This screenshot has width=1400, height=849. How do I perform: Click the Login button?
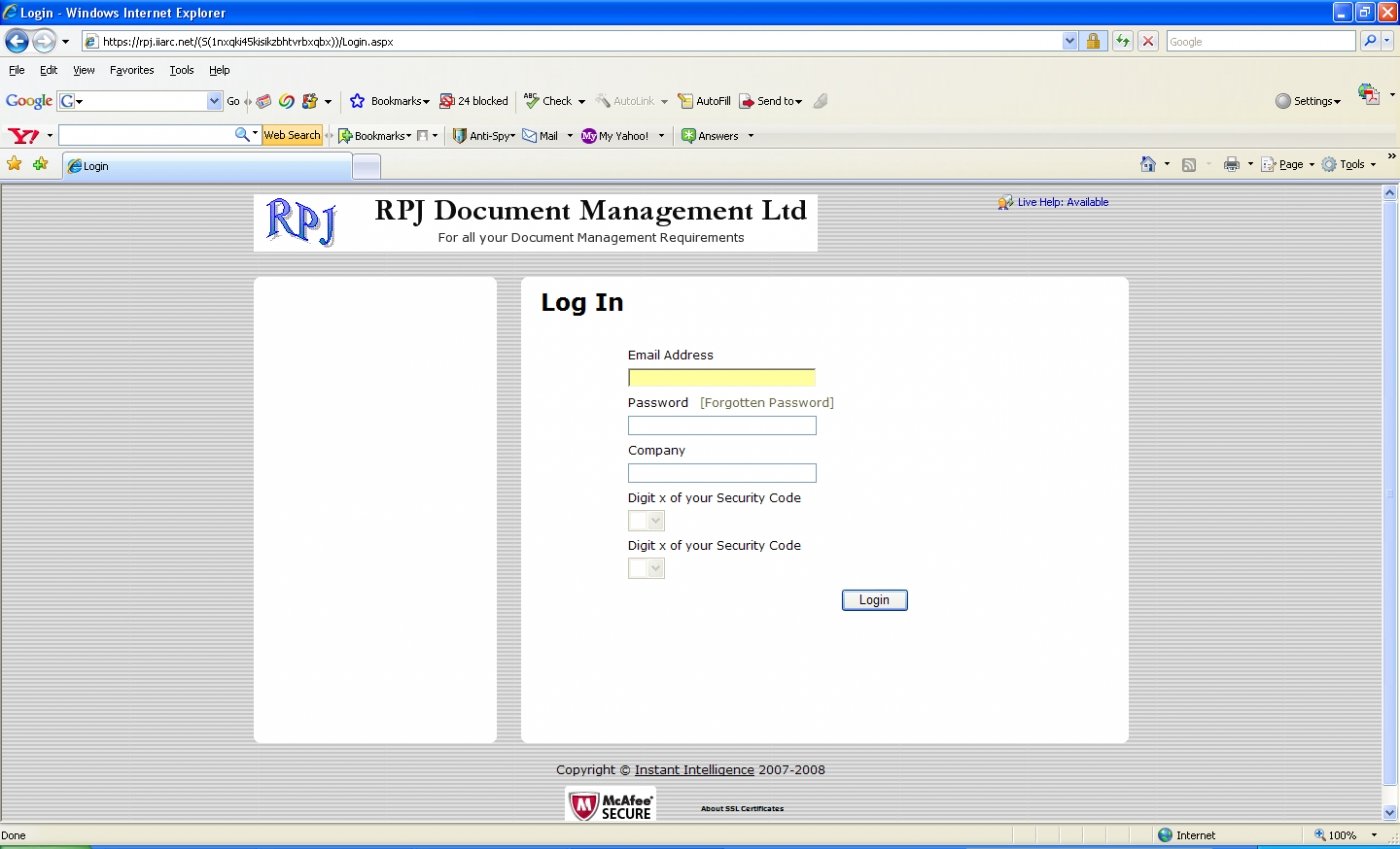tap(874, 600)
